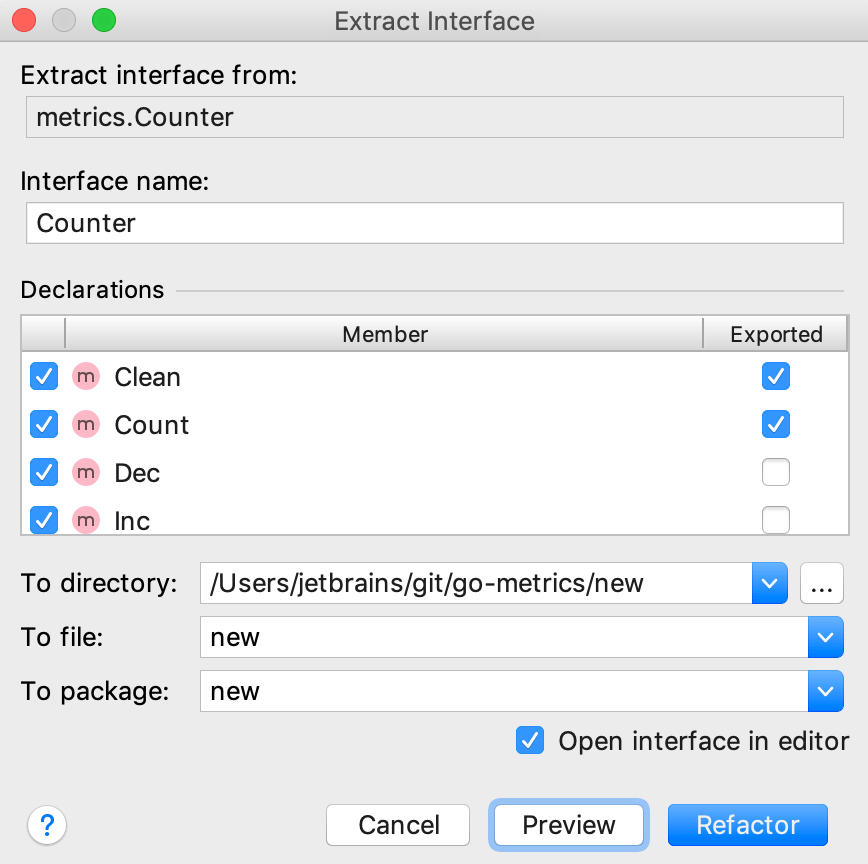The height and width of the screenshot is (864, 868).
Task: Click the Member column header
Action: (384, 334)
